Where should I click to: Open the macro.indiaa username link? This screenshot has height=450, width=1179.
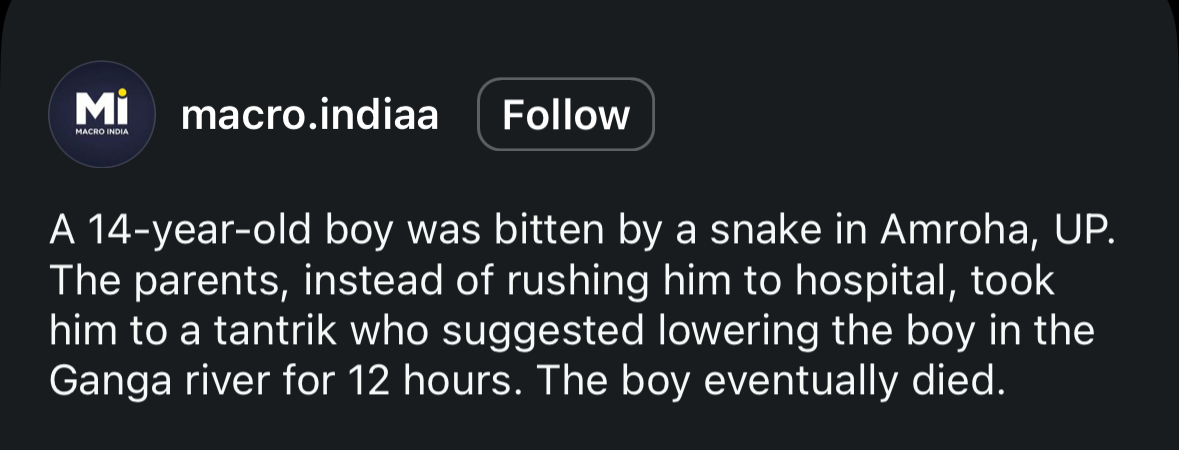(310, 116)
